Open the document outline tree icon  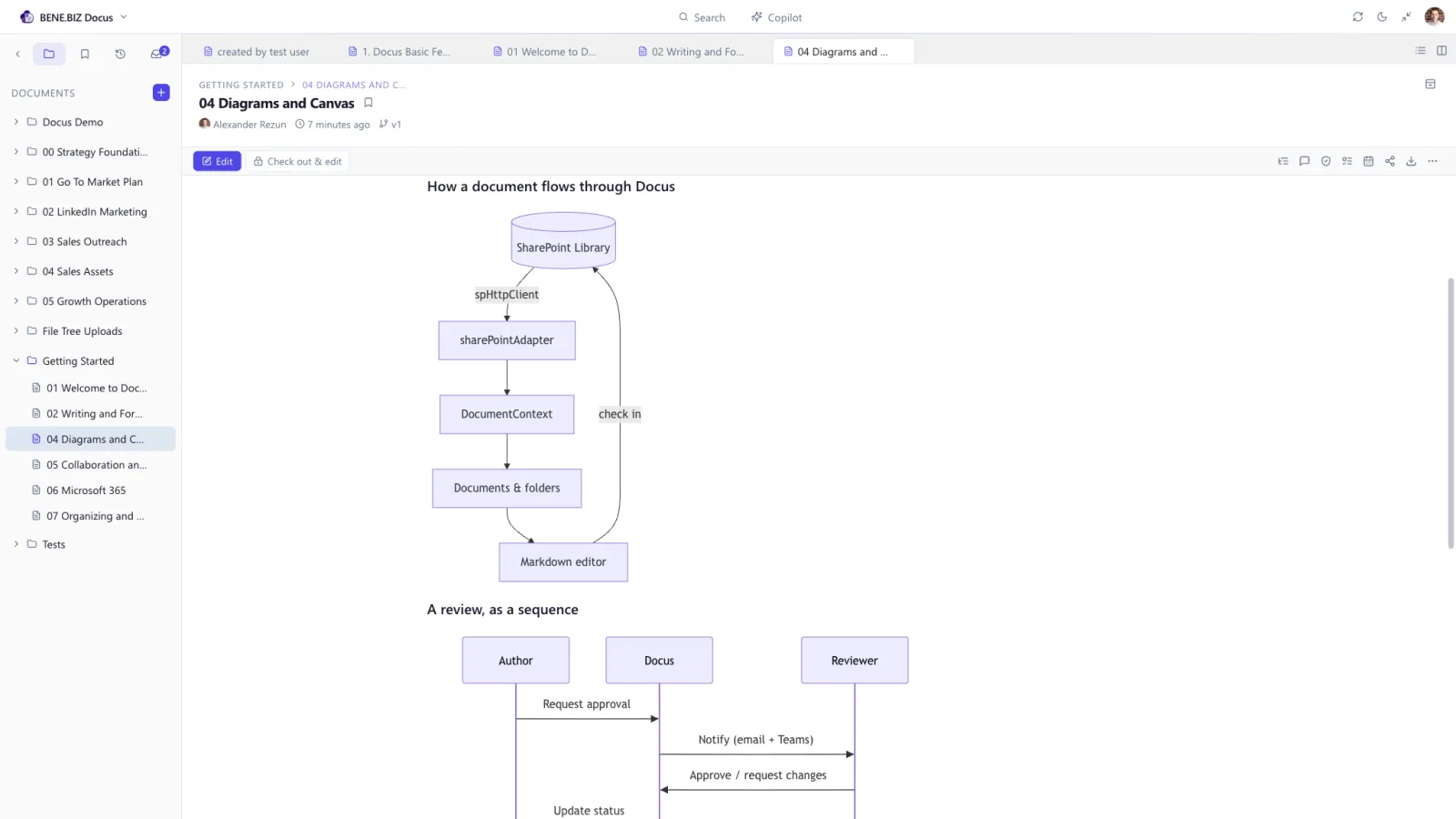click(1283, 161)
